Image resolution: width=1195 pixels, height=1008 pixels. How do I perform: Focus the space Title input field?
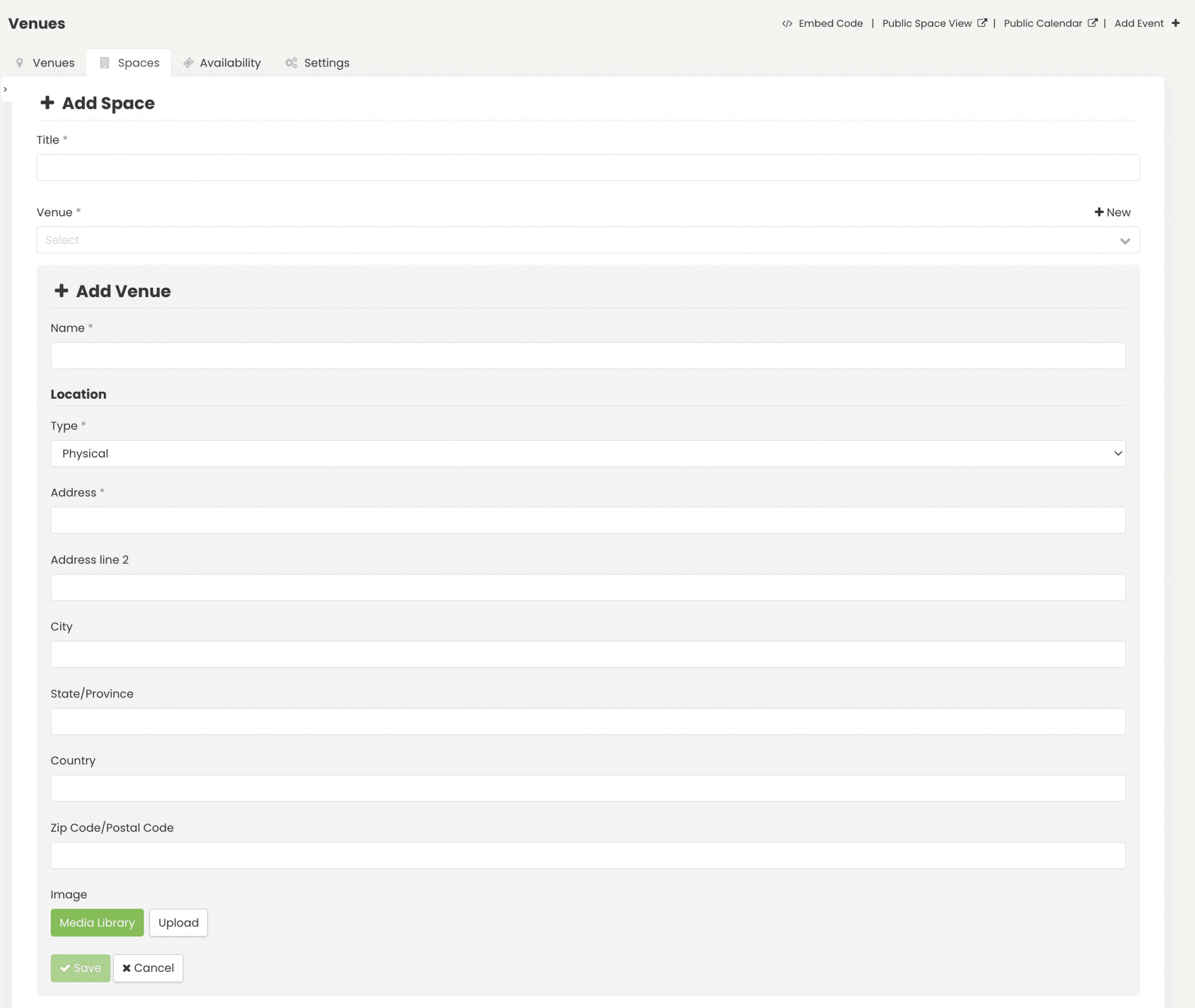(x=588, y=168)
